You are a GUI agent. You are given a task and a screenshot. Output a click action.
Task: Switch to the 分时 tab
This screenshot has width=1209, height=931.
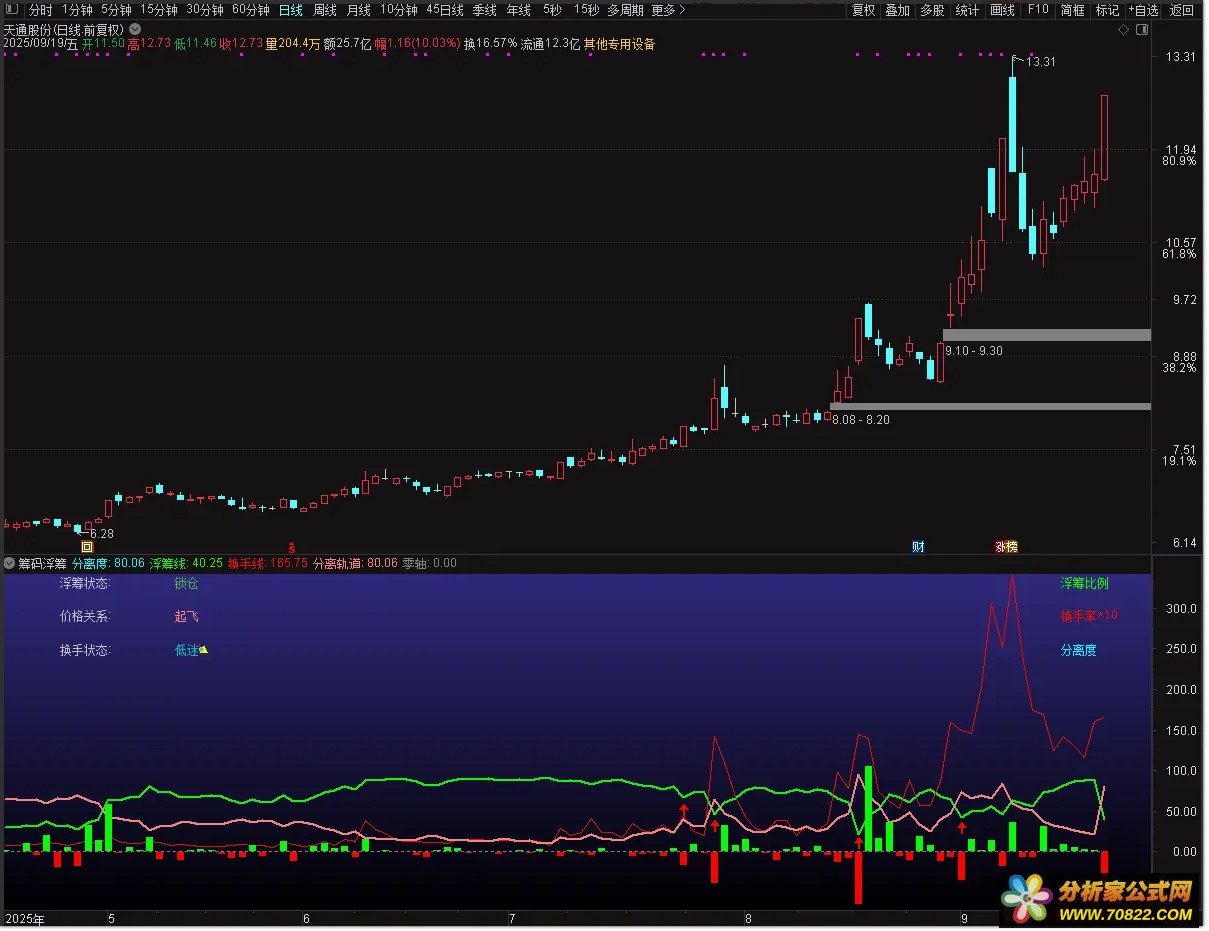point(41,10)
